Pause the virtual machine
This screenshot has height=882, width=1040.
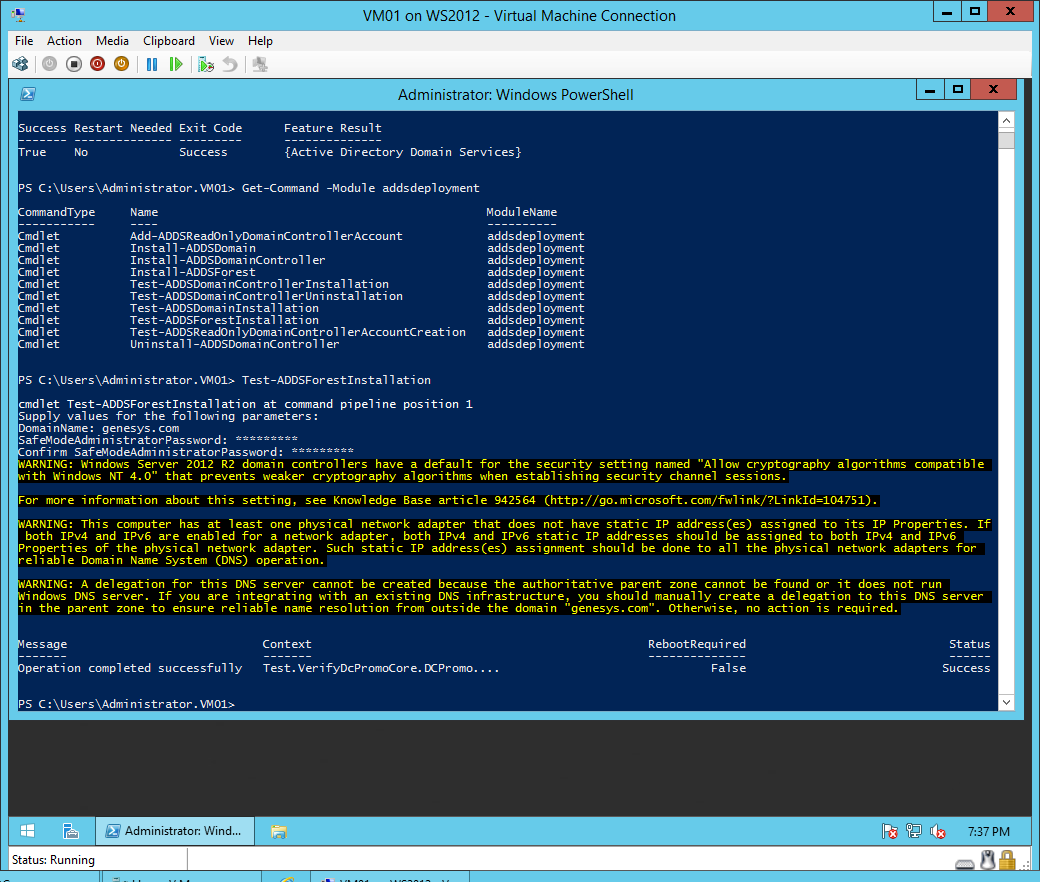point(152,64)
